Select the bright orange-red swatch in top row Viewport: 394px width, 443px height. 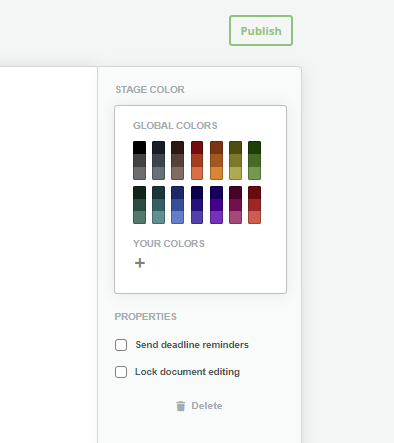click(x=197, y=173)
